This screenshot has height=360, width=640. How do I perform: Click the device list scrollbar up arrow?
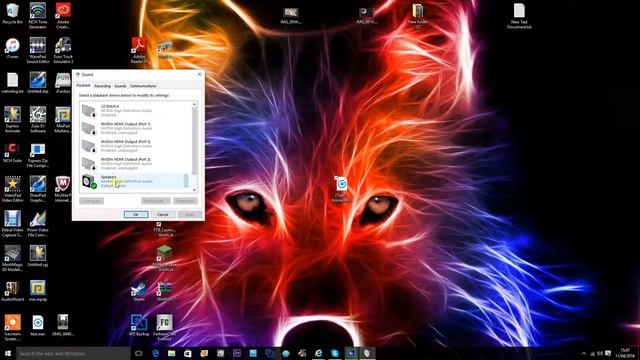pos(195,104)
